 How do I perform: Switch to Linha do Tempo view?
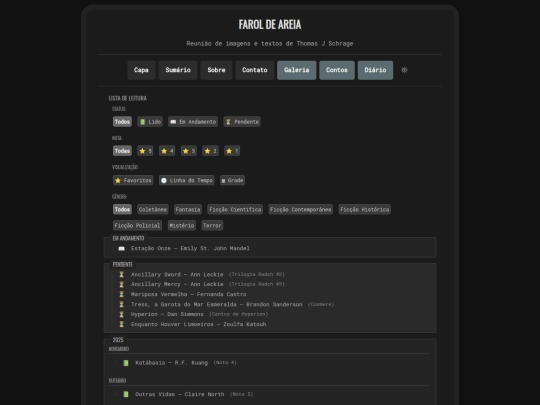[187, 180]
